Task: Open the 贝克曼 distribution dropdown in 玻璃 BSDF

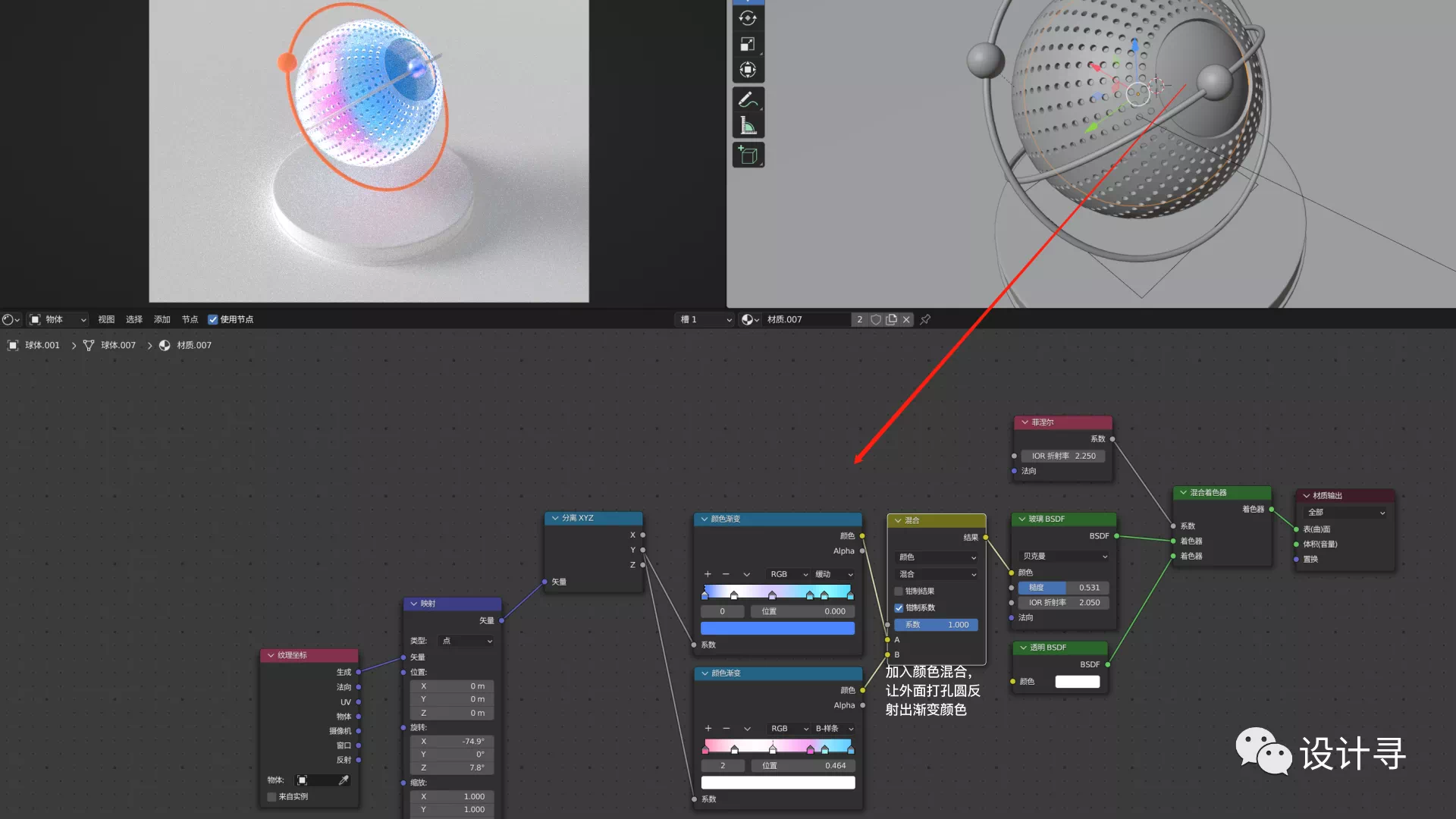Action: [1064, 557]
